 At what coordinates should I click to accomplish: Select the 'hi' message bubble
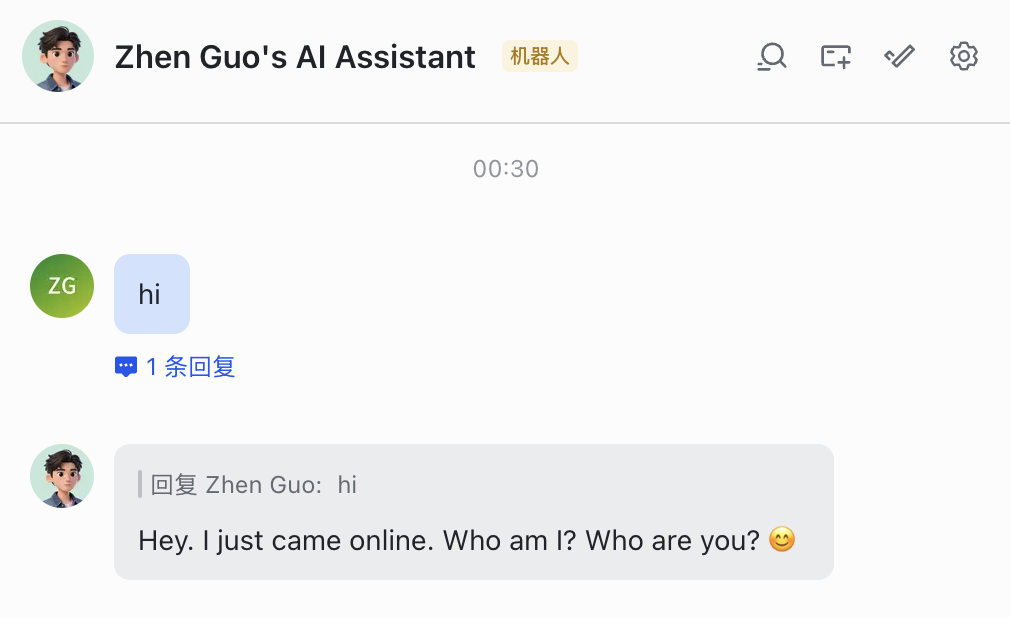pos(151,293)
